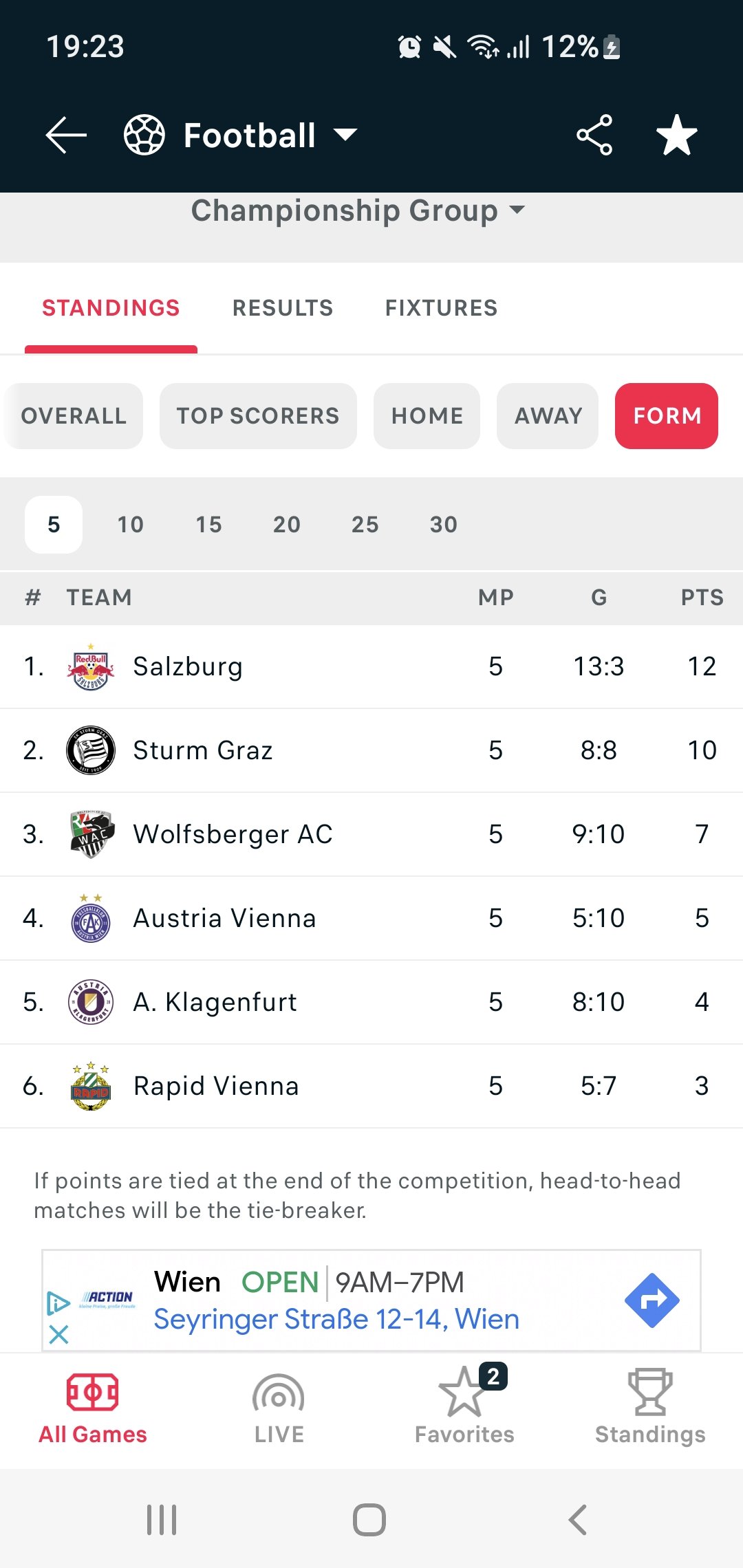The image size is (743, 1568).
Task: Open directions arrow in Wien ad
Action: [652, 1300]
